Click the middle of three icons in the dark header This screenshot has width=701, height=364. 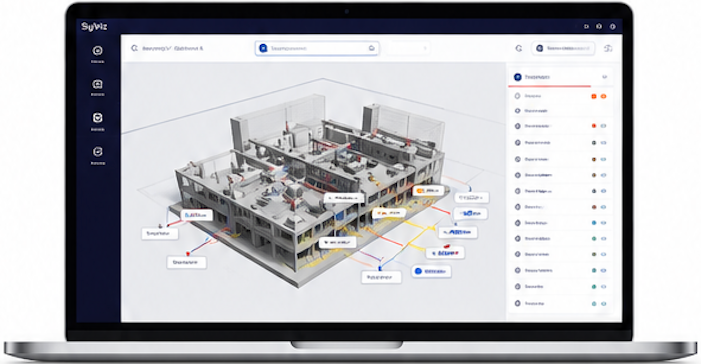coord(599,27)
